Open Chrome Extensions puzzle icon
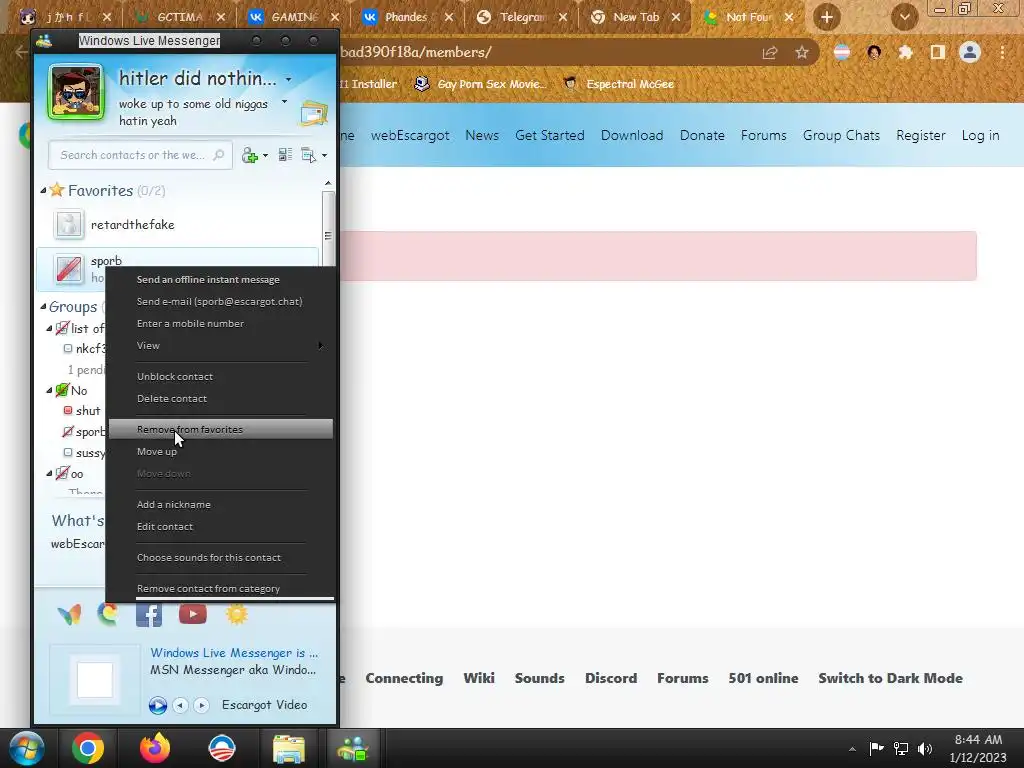The height and width of the screenshot is (768, 1024). pos(905,52)
